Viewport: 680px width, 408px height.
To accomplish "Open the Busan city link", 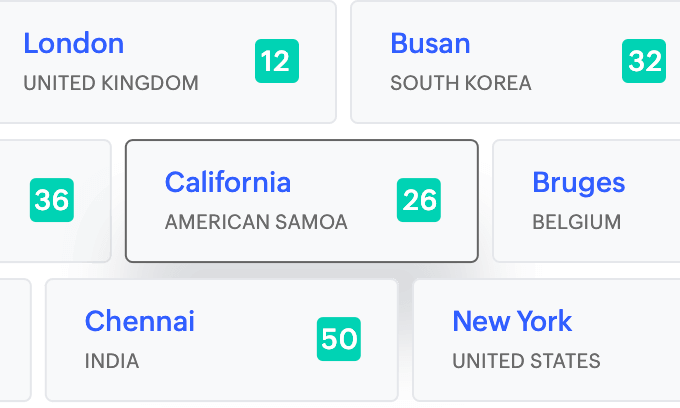I will [x=430, y=44].
